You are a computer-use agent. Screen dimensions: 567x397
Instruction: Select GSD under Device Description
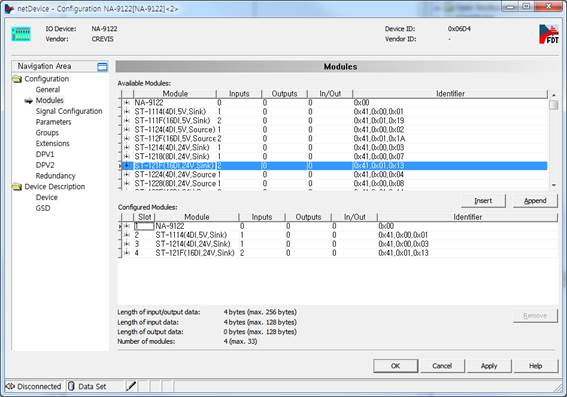[43, 208]
